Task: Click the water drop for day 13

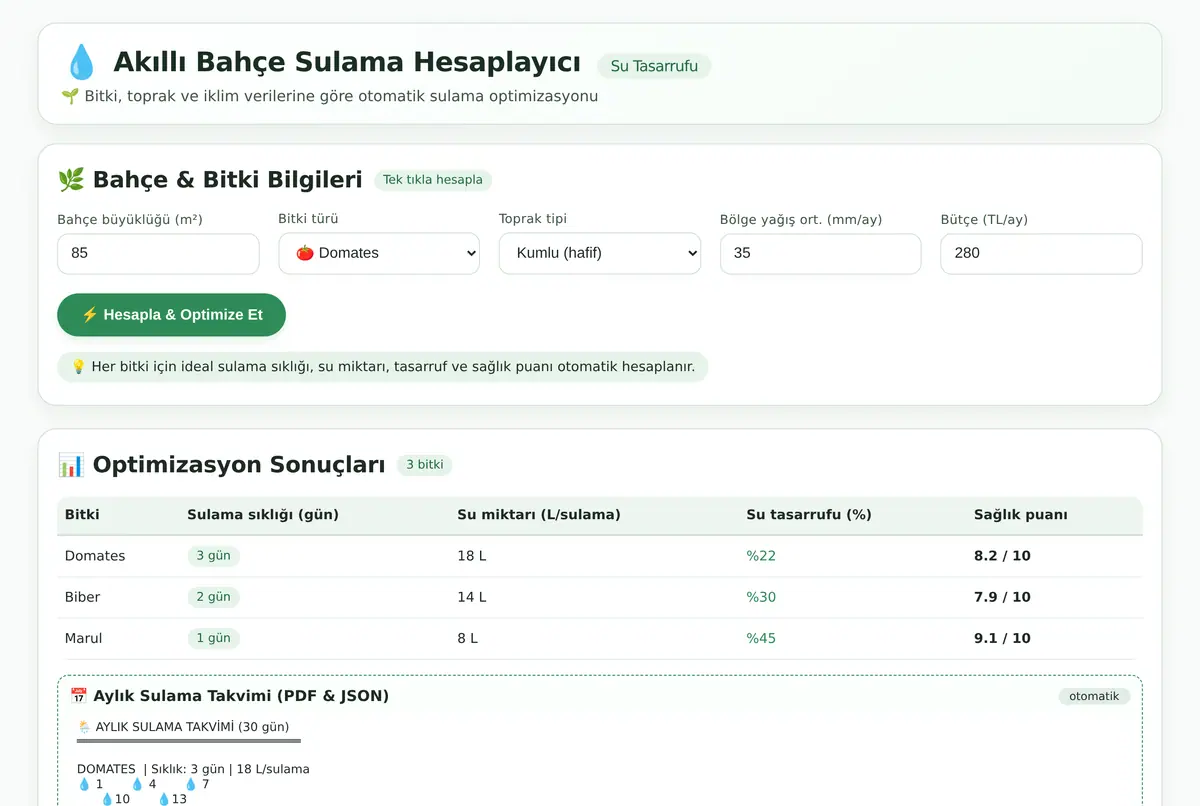Action: click(164, 799)
